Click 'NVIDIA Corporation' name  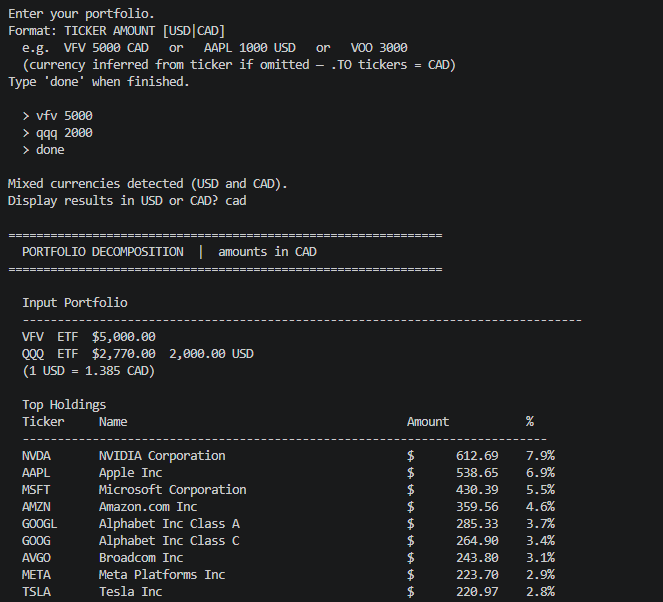(162, 456)
